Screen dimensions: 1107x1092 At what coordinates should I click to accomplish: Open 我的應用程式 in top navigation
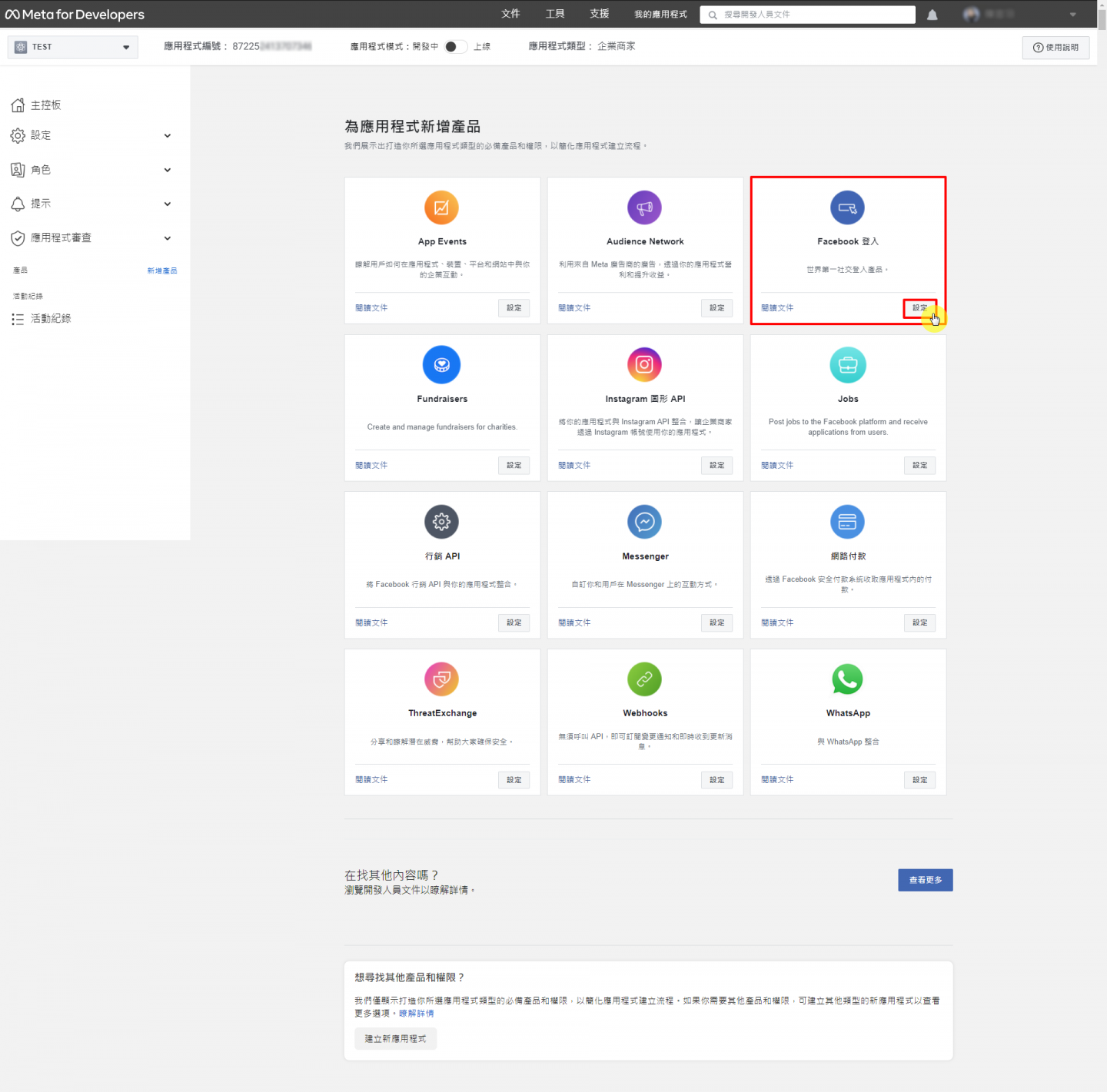tap(660, 14)
